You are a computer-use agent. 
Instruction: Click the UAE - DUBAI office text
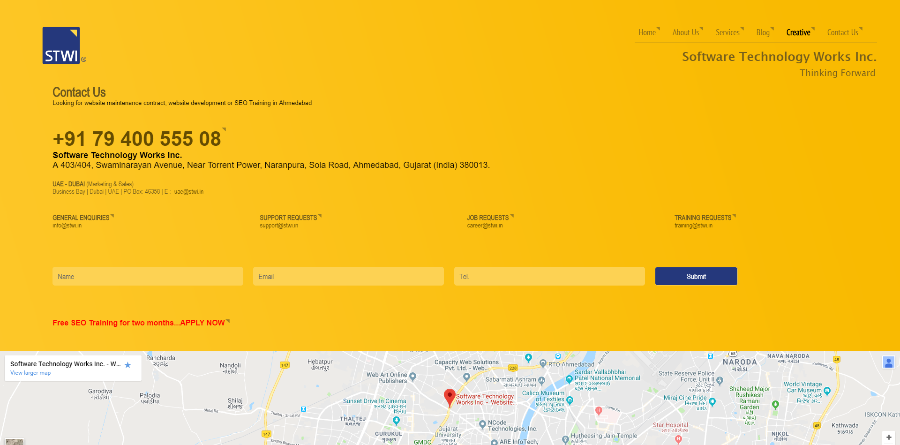[x=93, y=184]
